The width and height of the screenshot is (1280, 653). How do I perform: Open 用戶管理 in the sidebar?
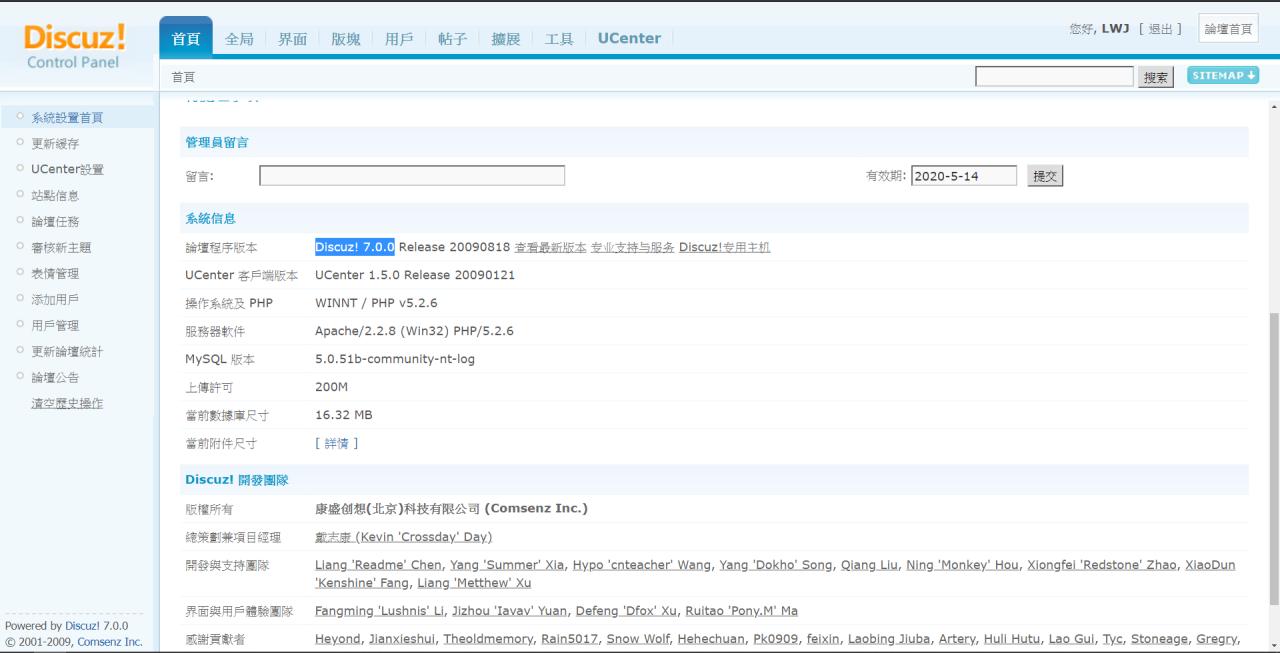55,326
